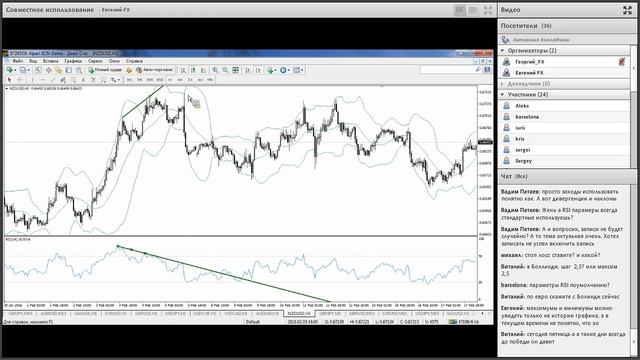Switch timeframe to H4
640x360 pixels.
180,80
